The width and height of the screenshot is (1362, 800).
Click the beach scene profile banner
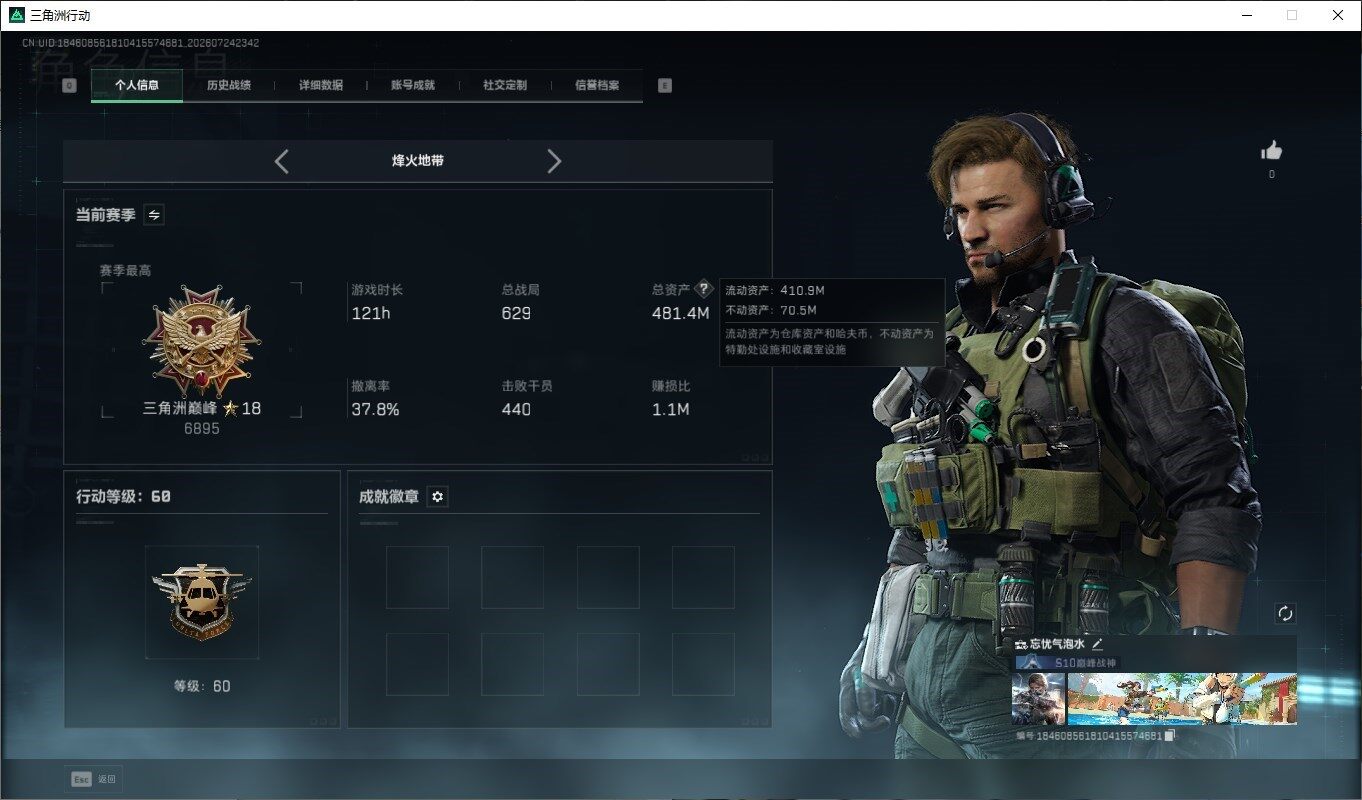coord(1182,698)
